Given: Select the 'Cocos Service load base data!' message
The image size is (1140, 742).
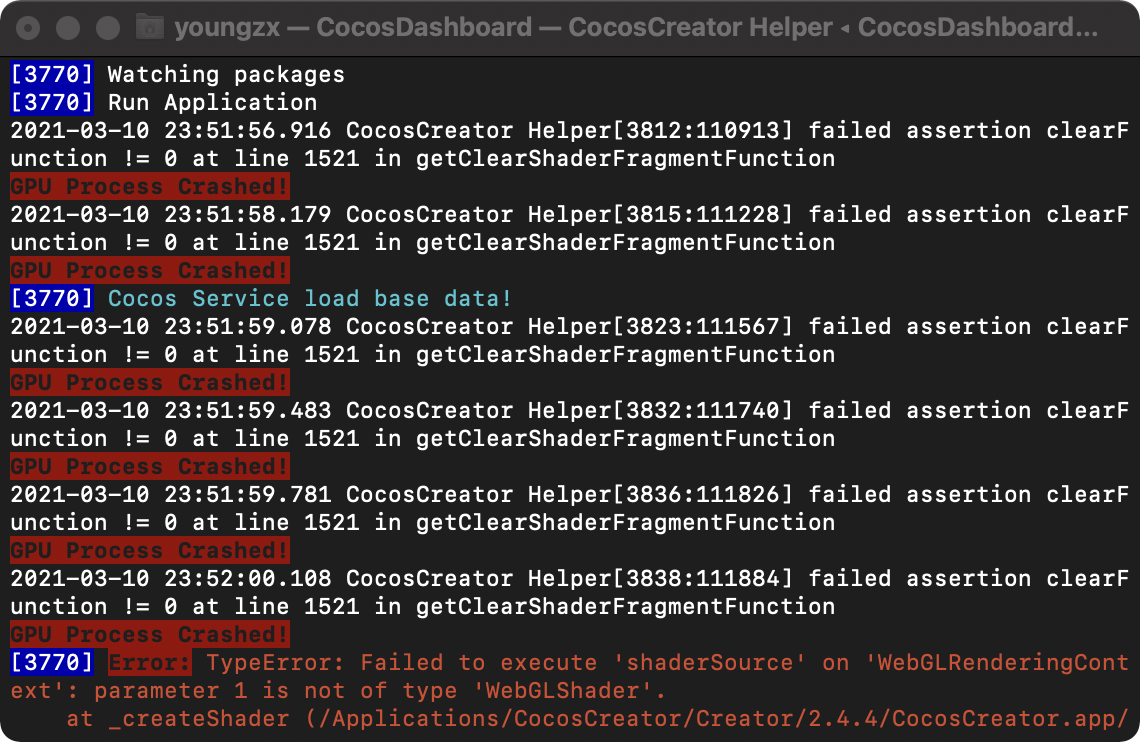Looking at the screenshot, I should pyautogui.click(x=310, y=298).
